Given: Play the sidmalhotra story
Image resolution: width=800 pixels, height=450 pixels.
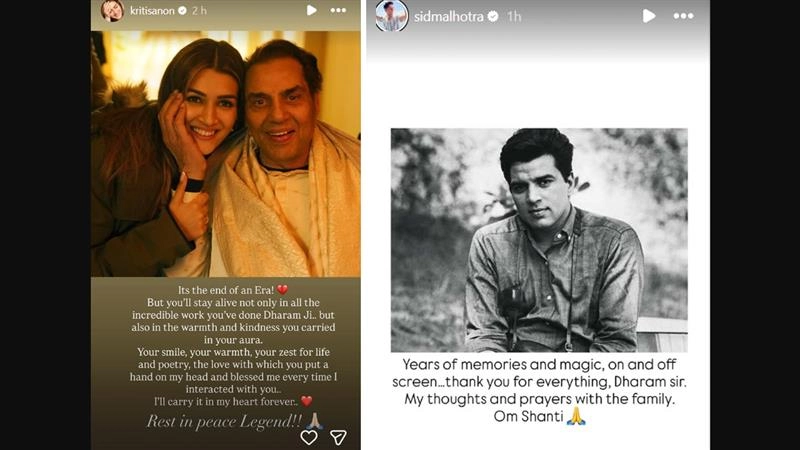Looking at the screenshot, I should point(648,16).
